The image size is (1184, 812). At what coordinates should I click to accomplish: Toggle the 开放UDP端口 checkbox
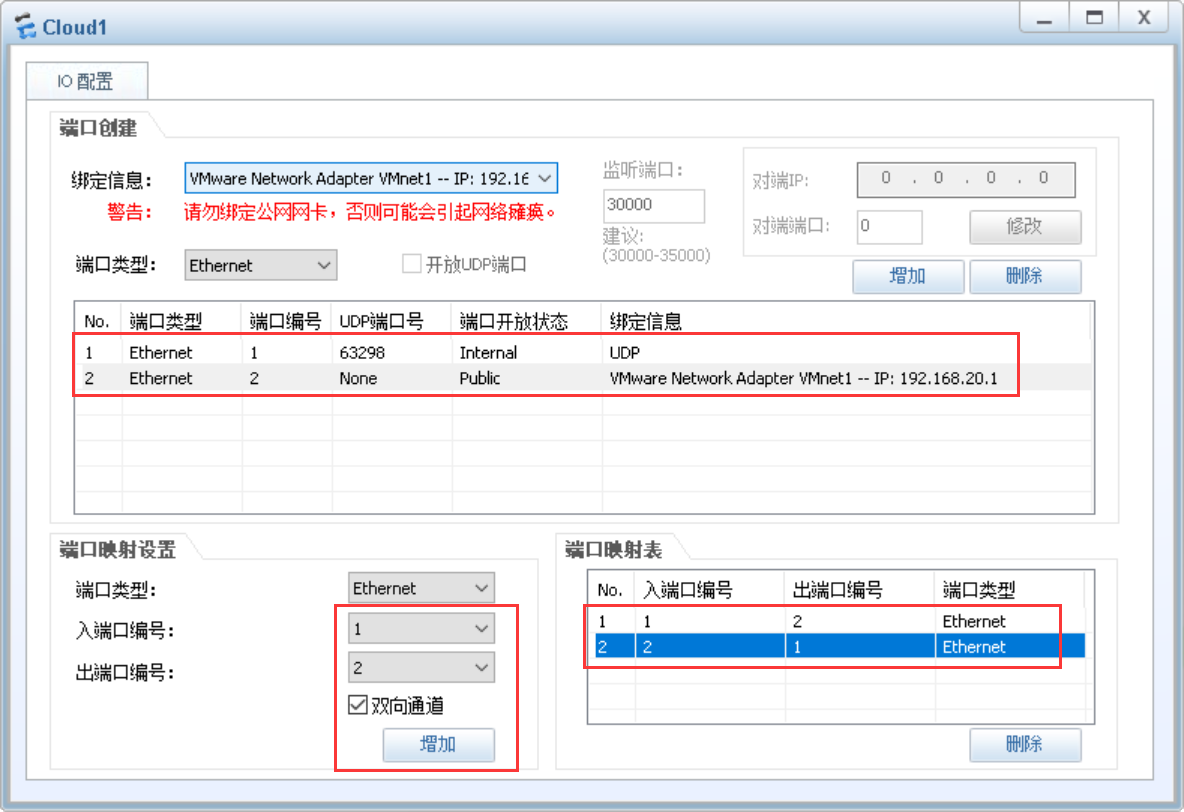coord(412,264)
